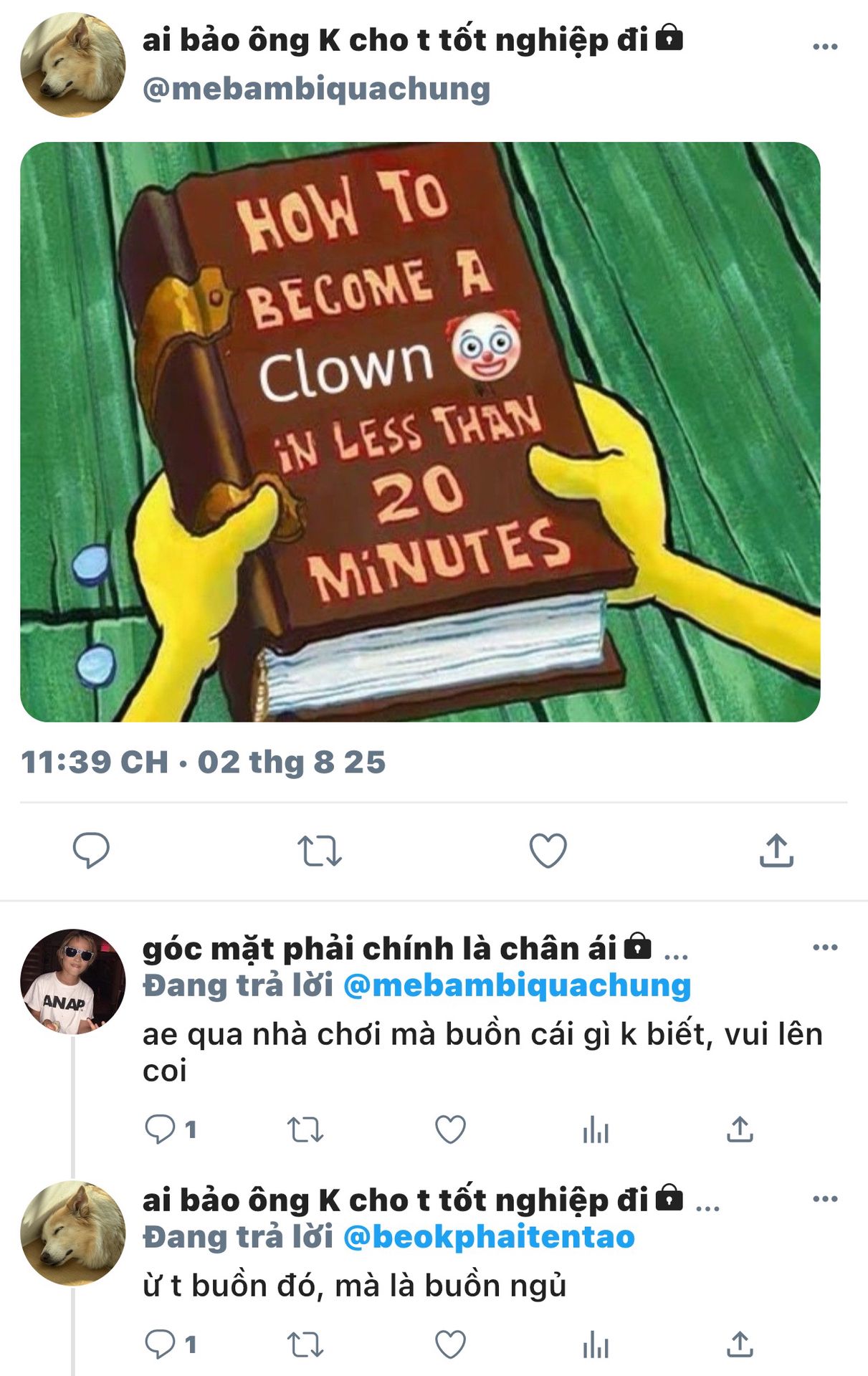Retweet the main clown book tweet

click(320, 851)
